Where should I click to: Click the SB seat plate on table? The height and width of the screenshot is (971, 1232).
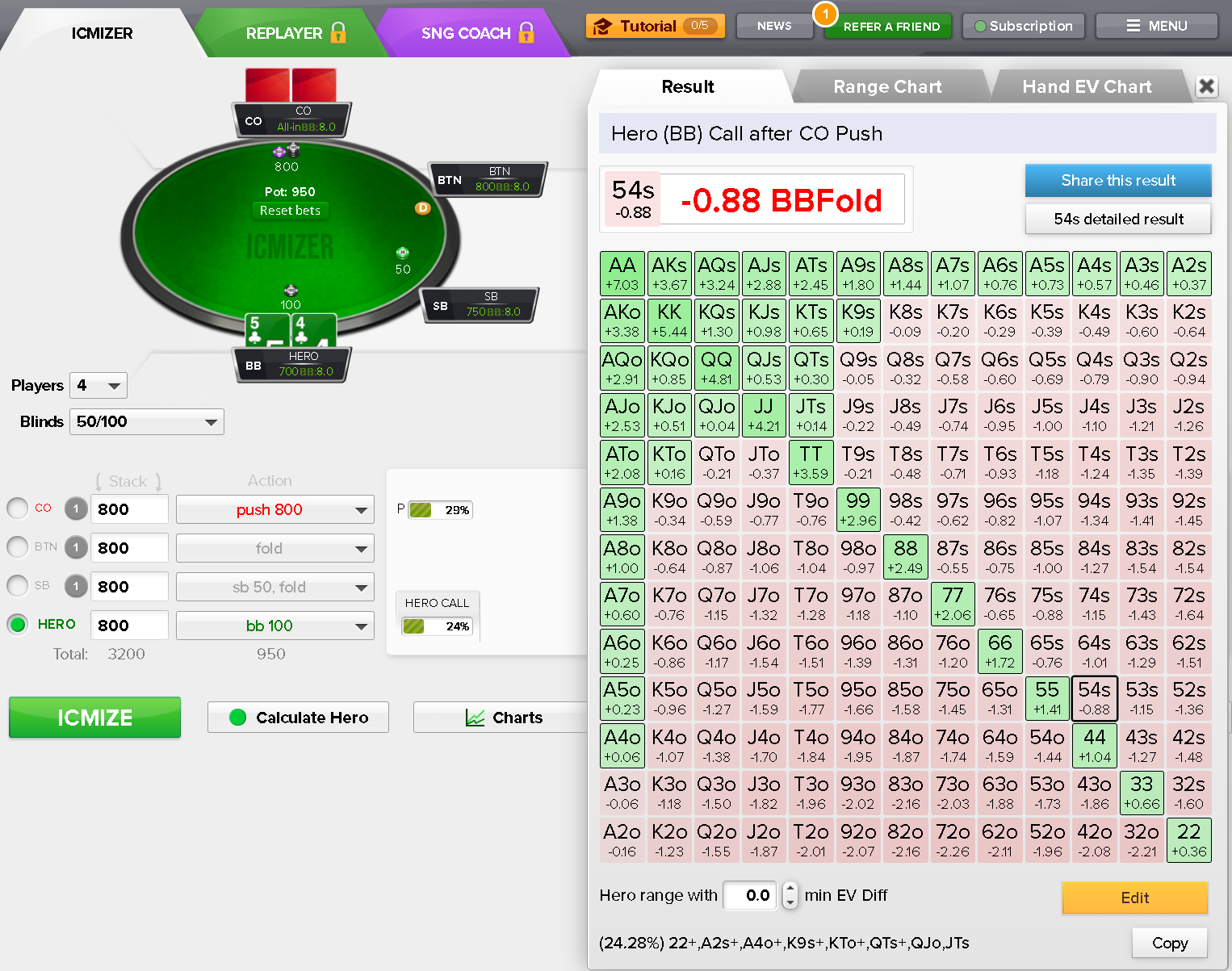[480, 305]
